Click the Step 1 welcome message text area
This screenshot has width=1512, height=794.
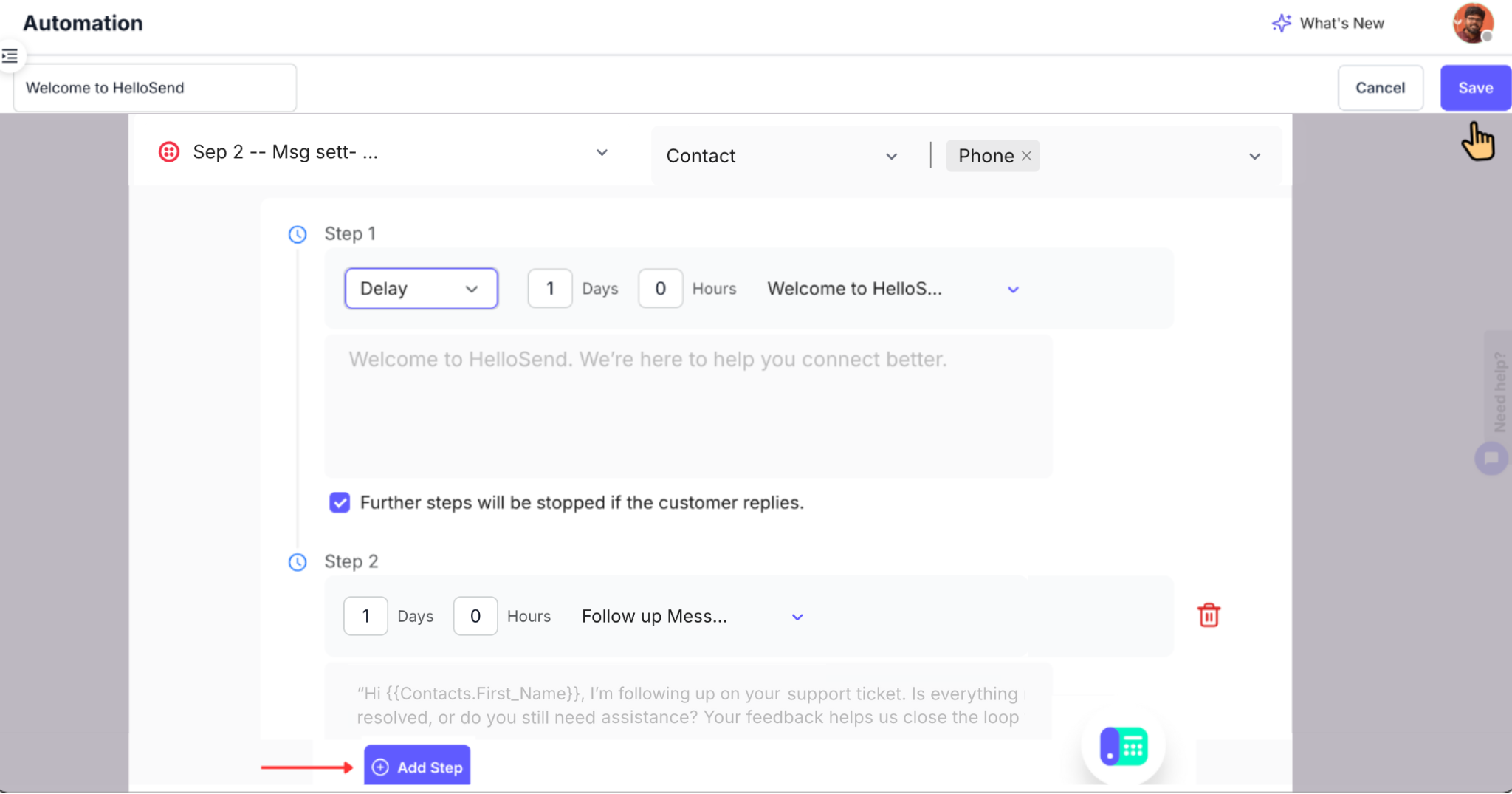click(688, 406)
